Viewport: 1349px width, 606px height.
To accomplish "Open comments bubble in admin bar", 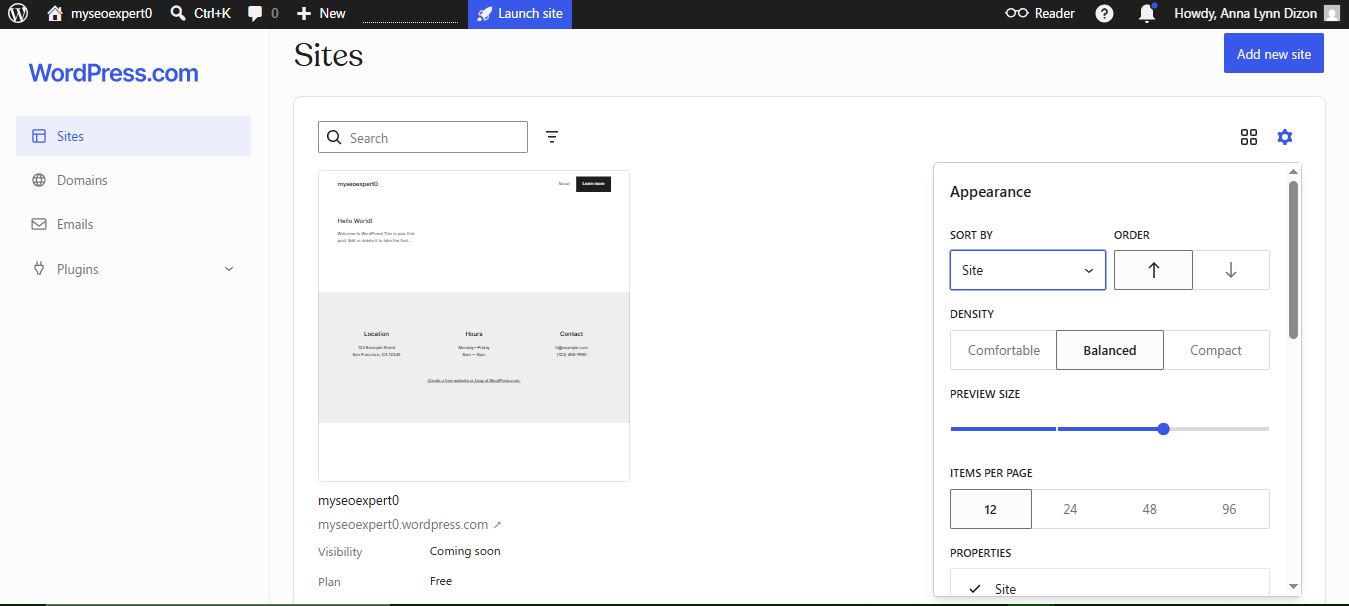I will [263, 14].
